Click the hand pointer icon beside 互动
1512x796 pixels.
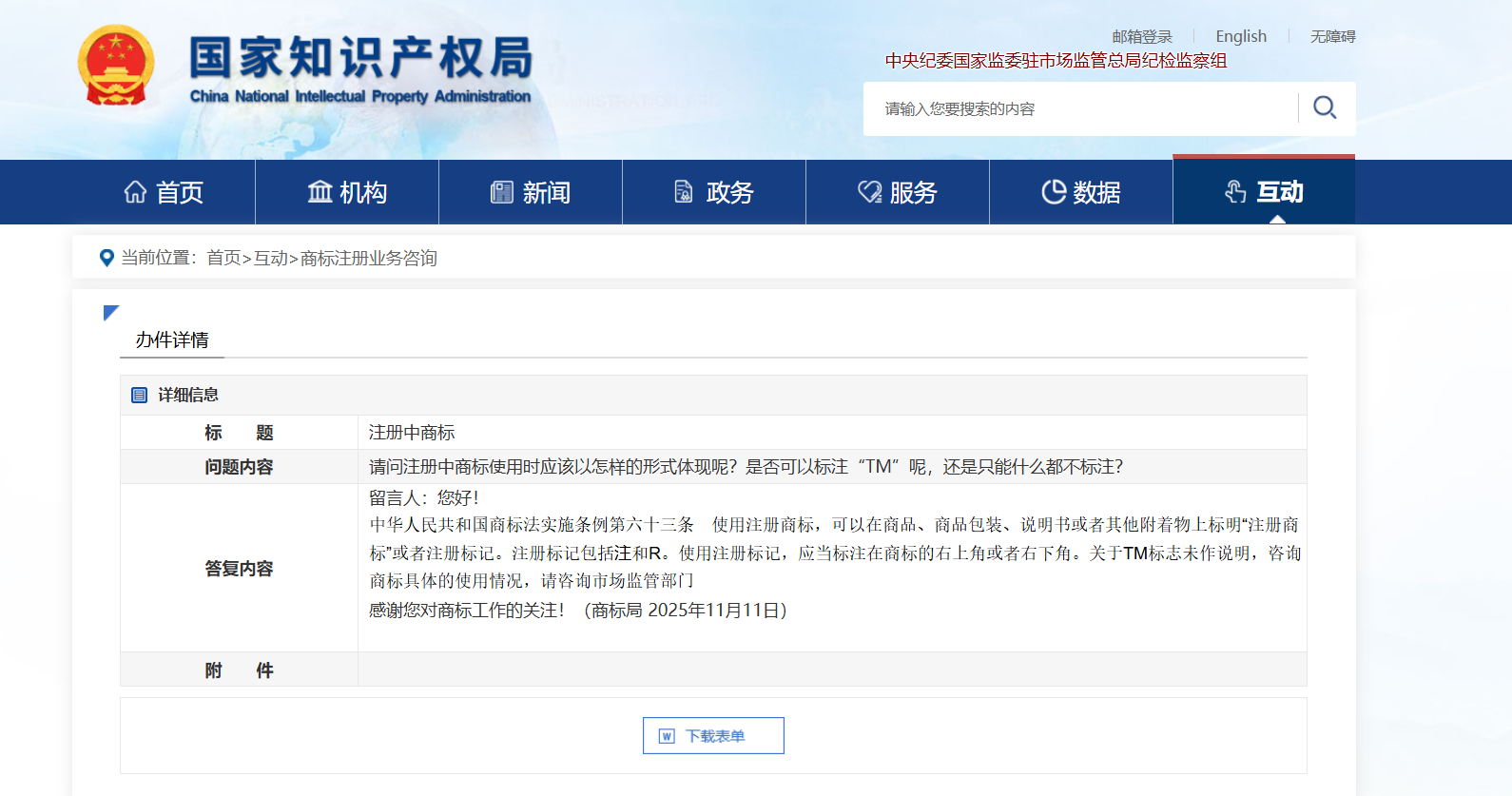coord(1235,192)
